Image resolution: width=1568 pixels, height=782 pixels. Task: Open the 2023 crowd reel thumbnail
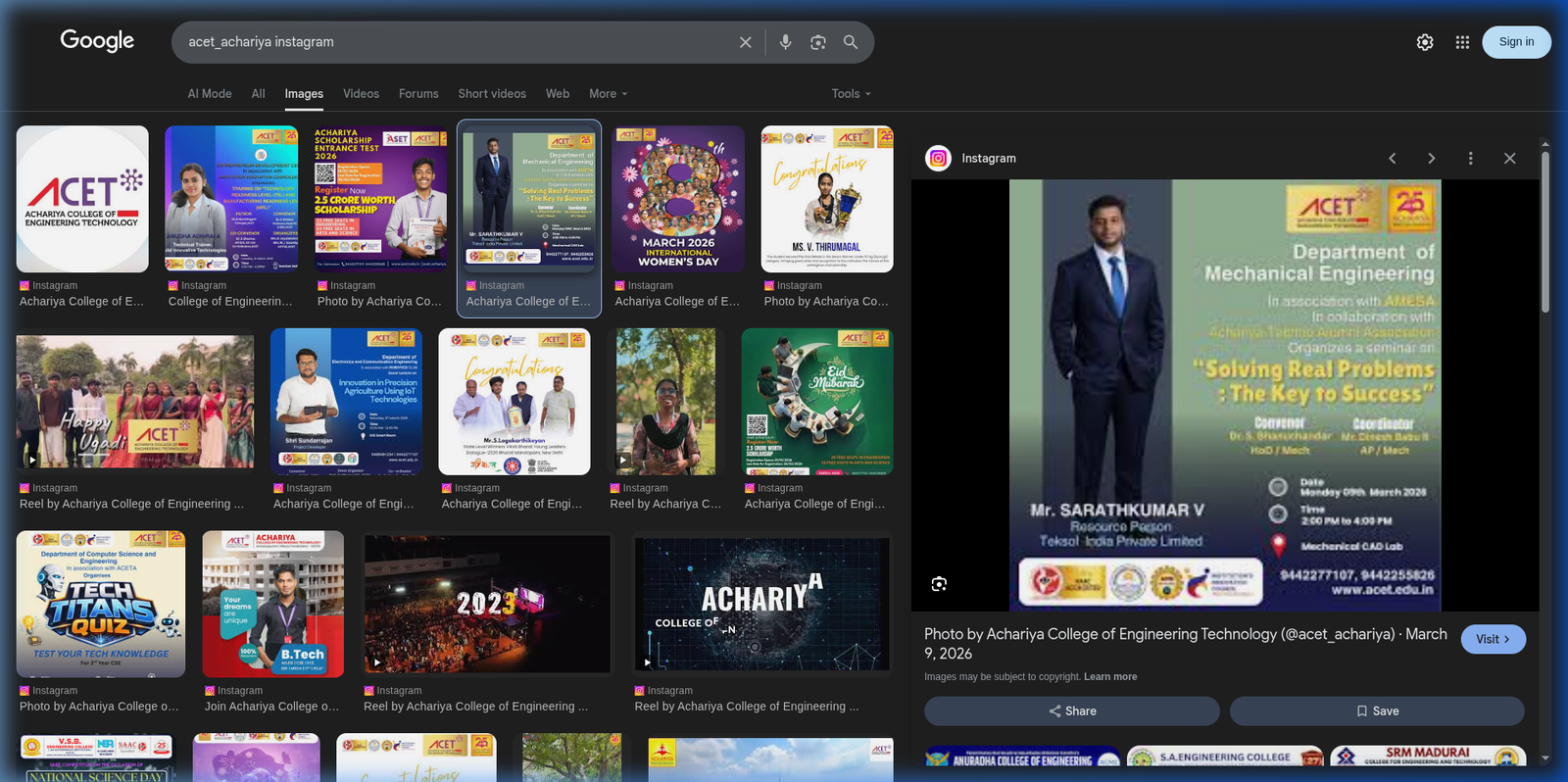coord(487,605)
